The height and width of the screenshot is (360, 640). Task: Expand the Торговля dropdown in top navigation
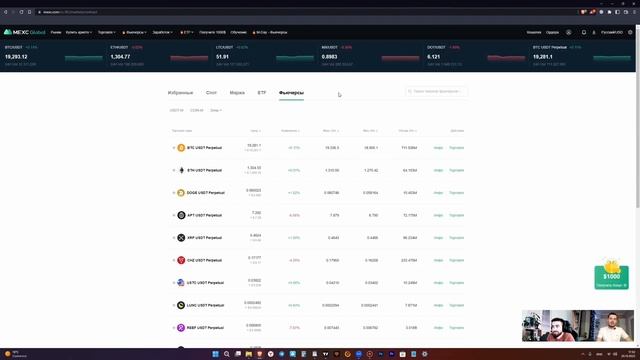tap(107, 32)
